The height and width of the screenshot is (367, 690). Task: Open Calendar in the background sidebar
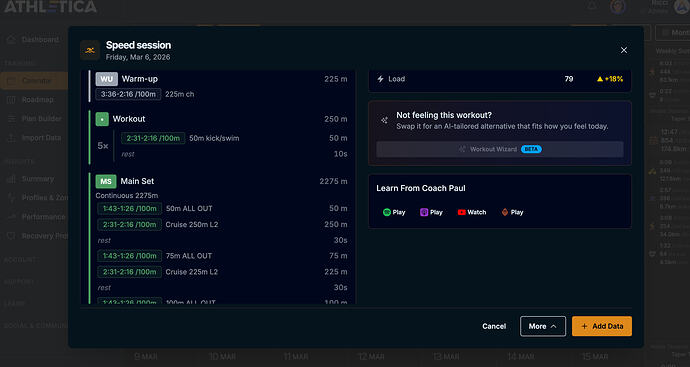tap(33, 81)
